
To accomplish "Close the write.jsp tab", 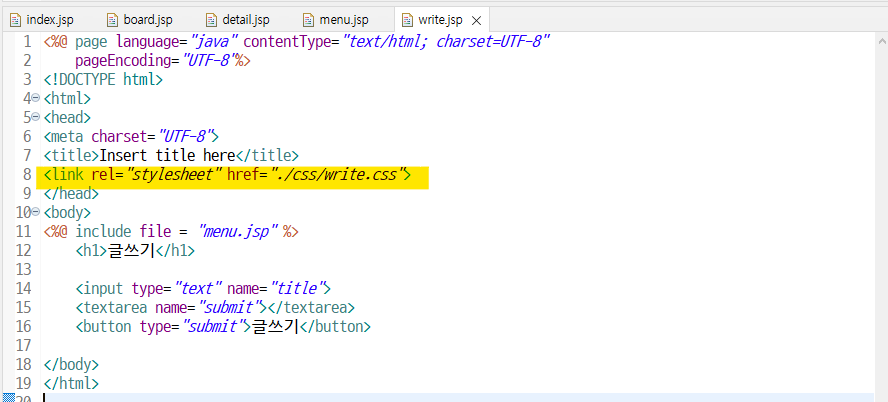I will click(476, 21).
